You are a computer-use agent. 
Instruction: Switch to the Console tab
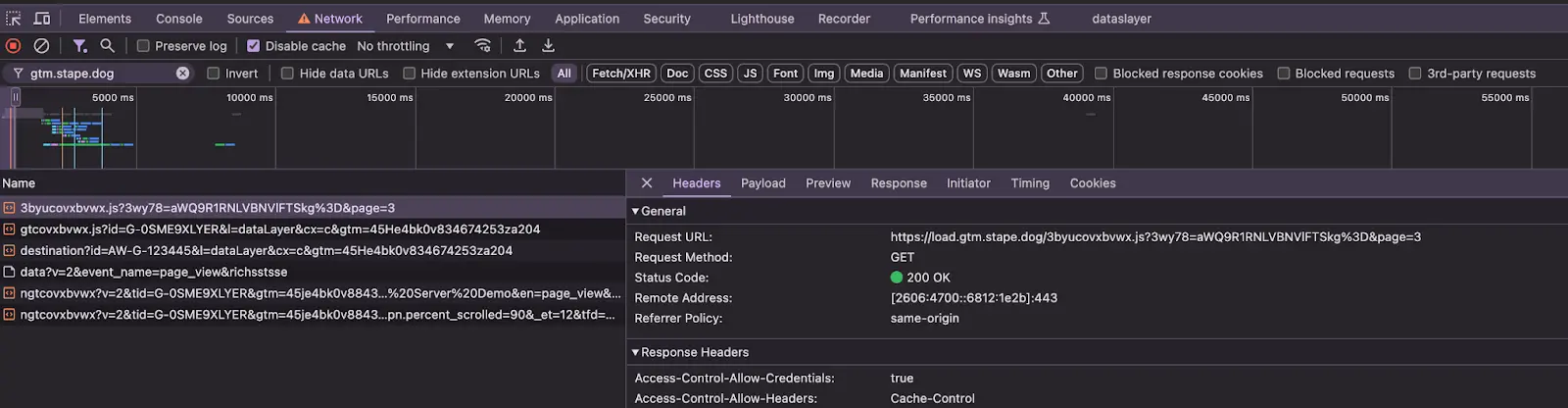pos(179,19)
